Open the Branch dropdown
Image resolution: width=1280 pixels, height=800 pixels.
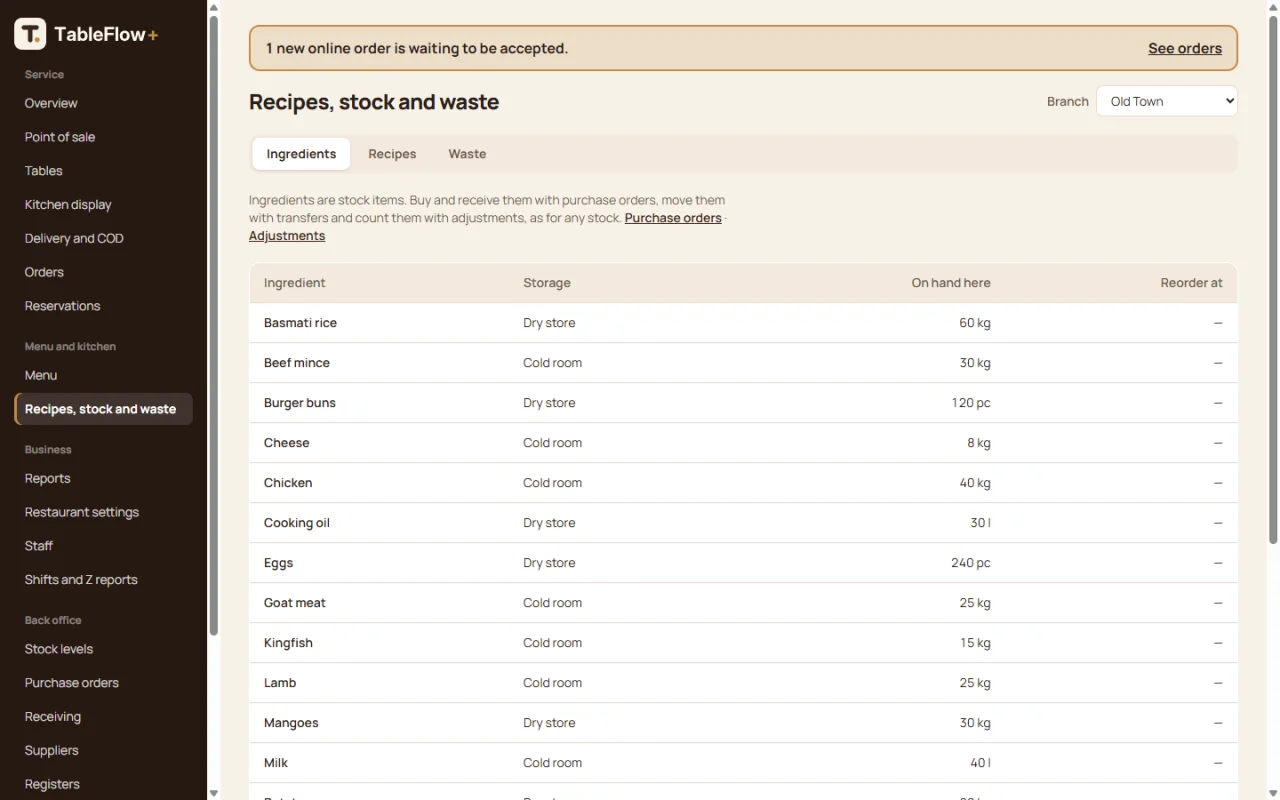click(x=1167, y=101)
